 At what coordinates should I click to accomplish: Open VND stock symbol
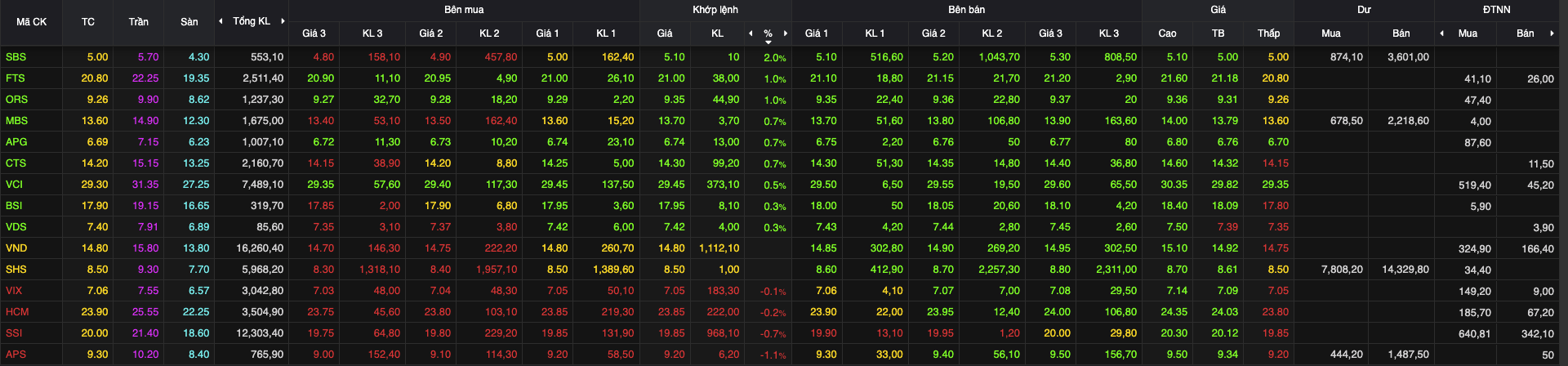pos(16,248)
